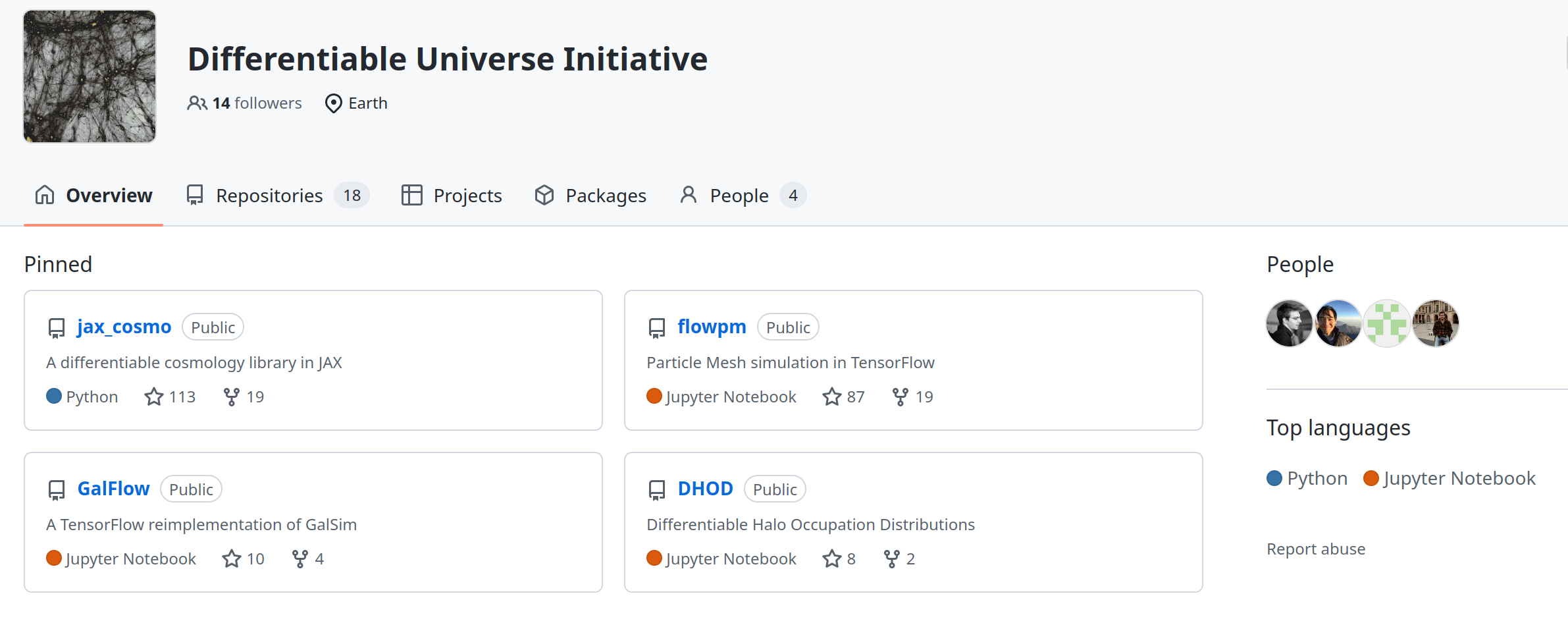Open the fourth member avatar in People
Viewport: 1568px width, 627px height.
click(x=1436, y=323)
